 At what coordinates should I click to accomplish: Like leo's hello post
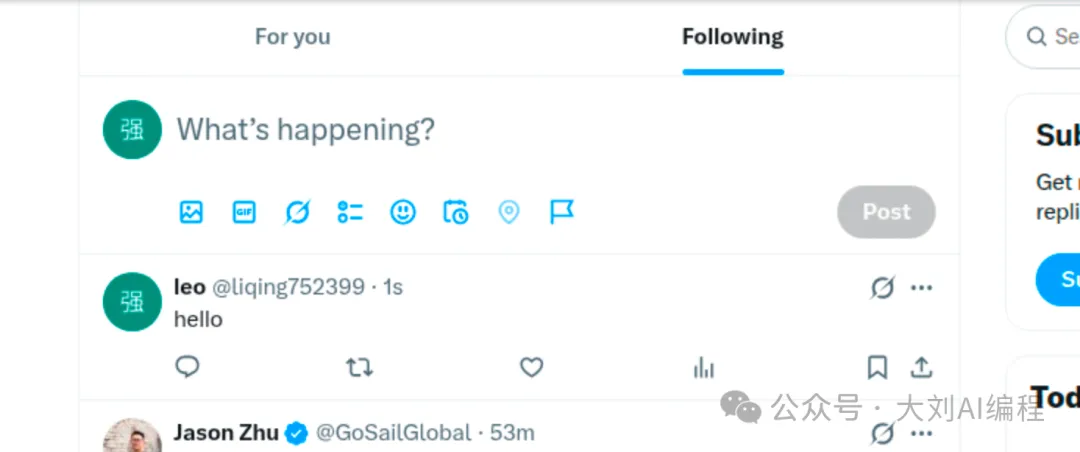(531, 368)
